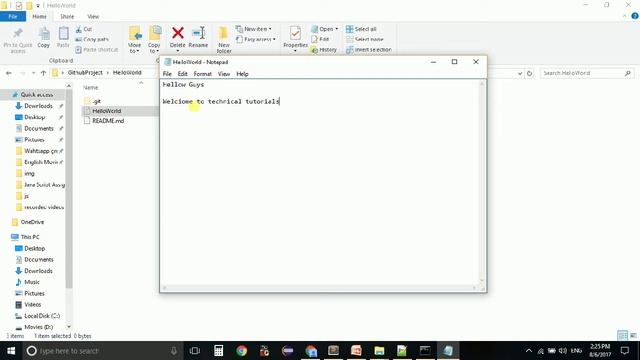This screenshot has width=640, height=360.
Task: Open the address bar history dropdown
Action: click(520, 73)
